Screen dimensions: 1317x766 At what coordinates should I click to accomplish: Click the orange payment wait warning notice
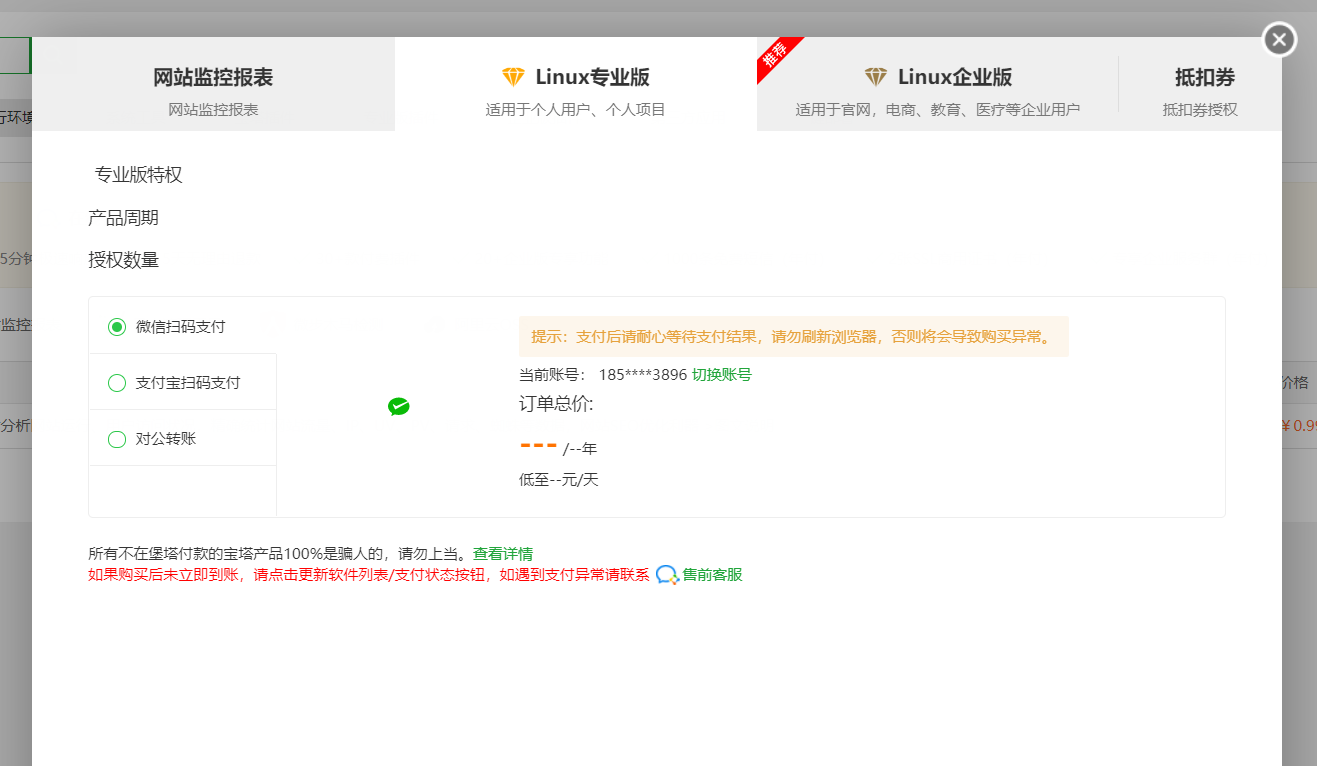tap(794, 337)
